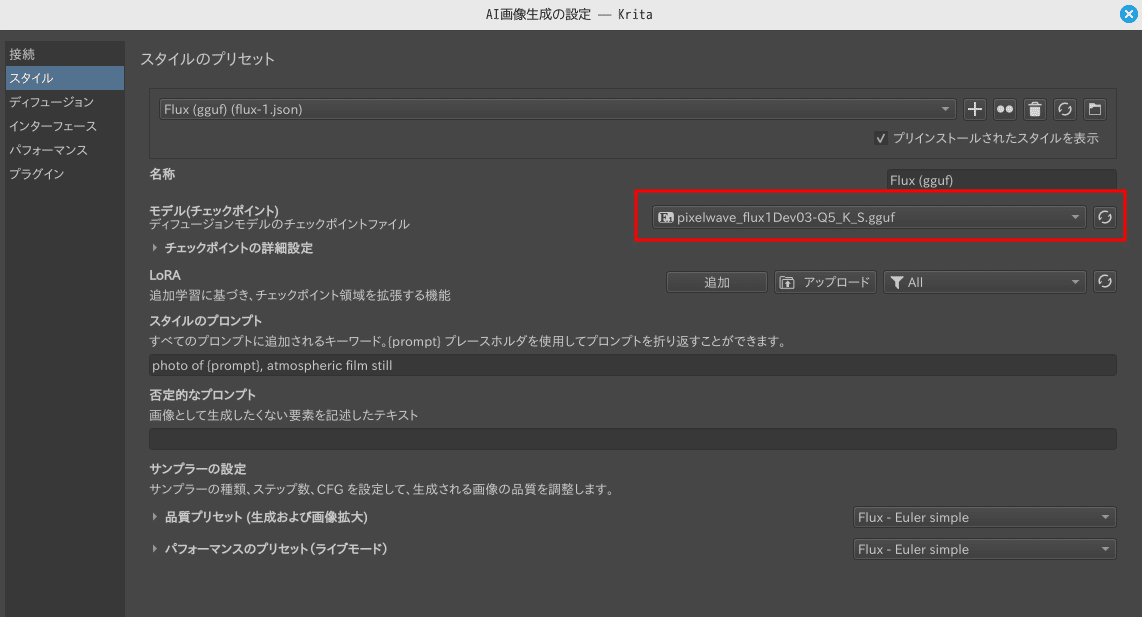Open the 接続 settings page
This screenshot has height=617, width=1142.
pyautogui.click(x=65, y=54)
